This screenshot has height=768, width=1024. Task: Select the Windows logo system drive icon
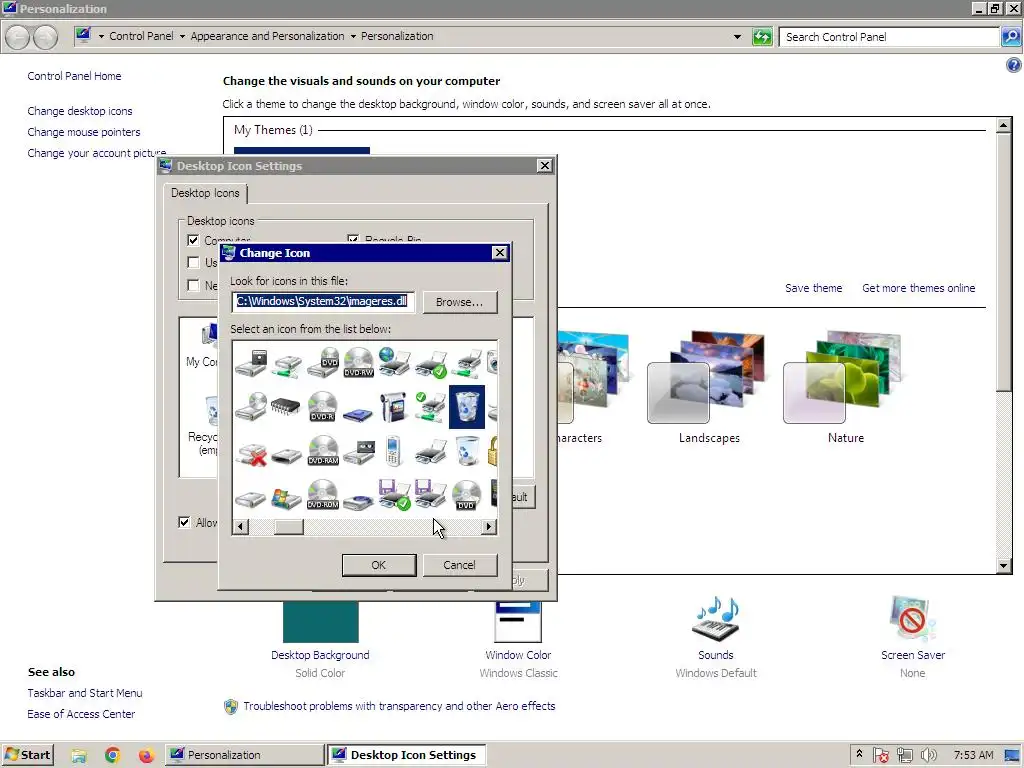(287, 498)
